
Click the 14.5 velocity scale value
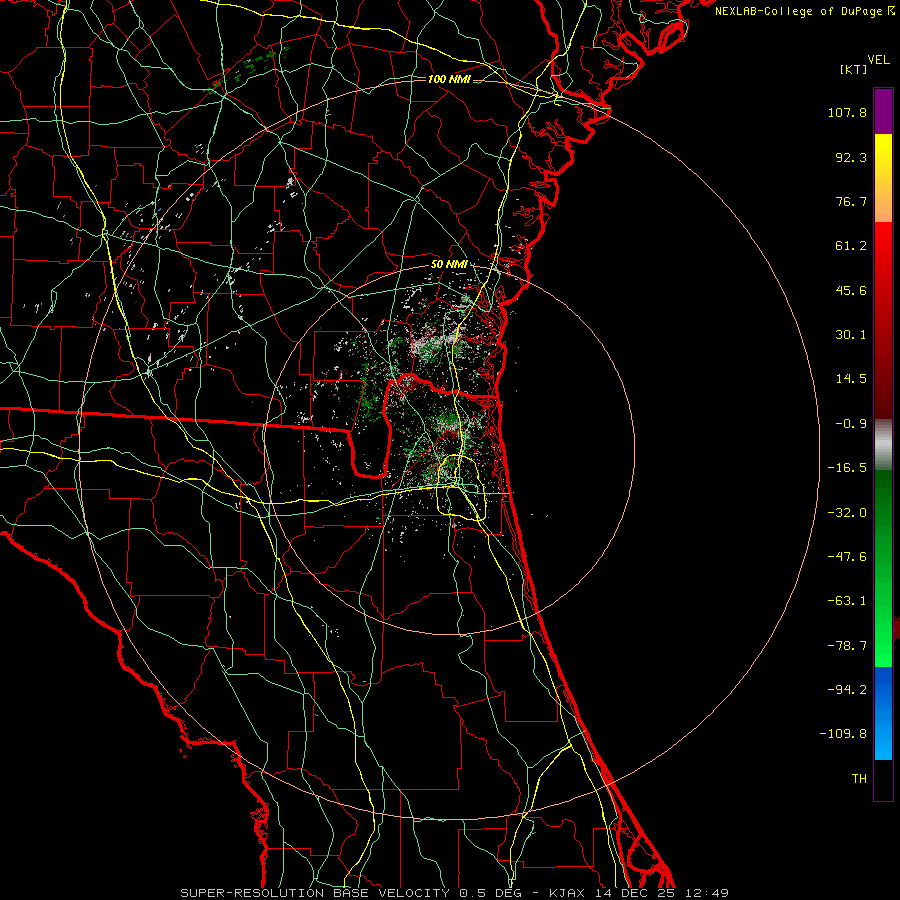pyautogui.click(x=851, y=379)
